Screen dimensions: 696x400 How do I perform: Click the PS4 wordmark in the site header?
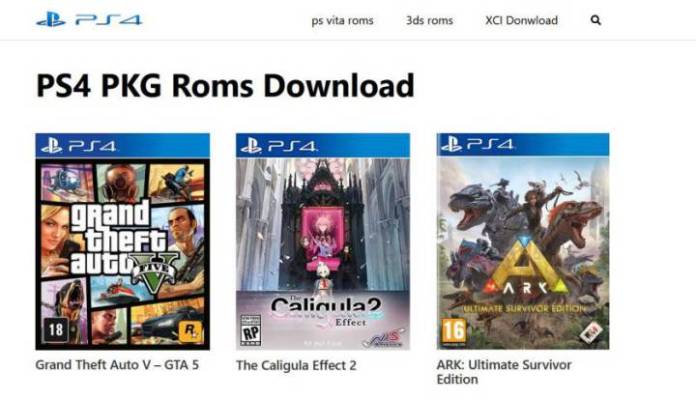108,20
